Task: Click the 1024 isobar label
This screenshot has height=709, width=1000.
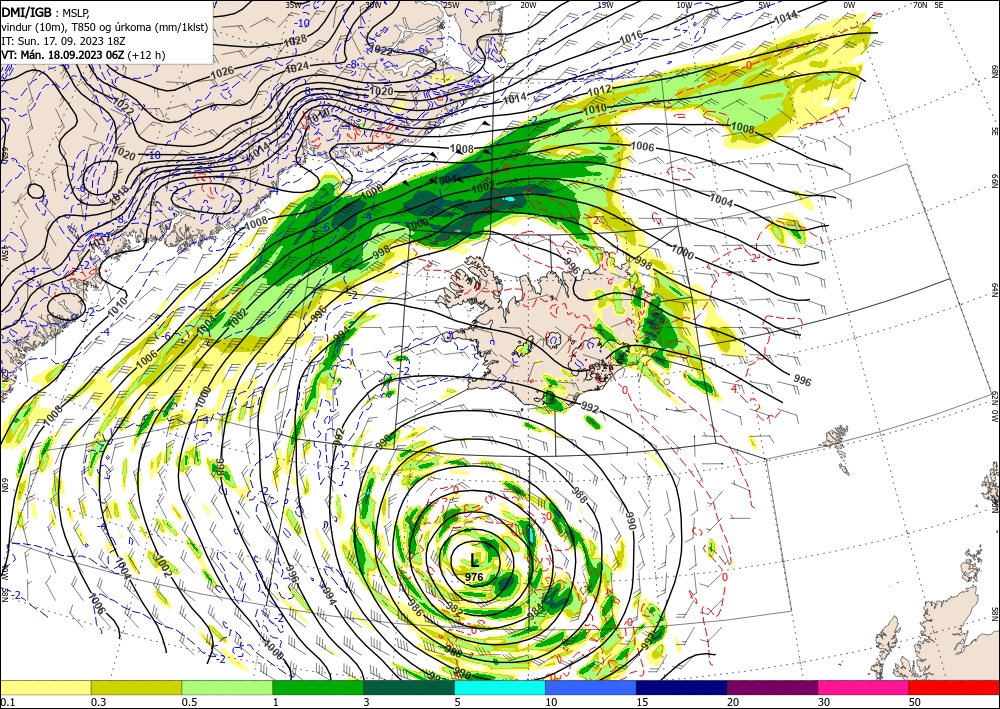Action: coord(297,67)
